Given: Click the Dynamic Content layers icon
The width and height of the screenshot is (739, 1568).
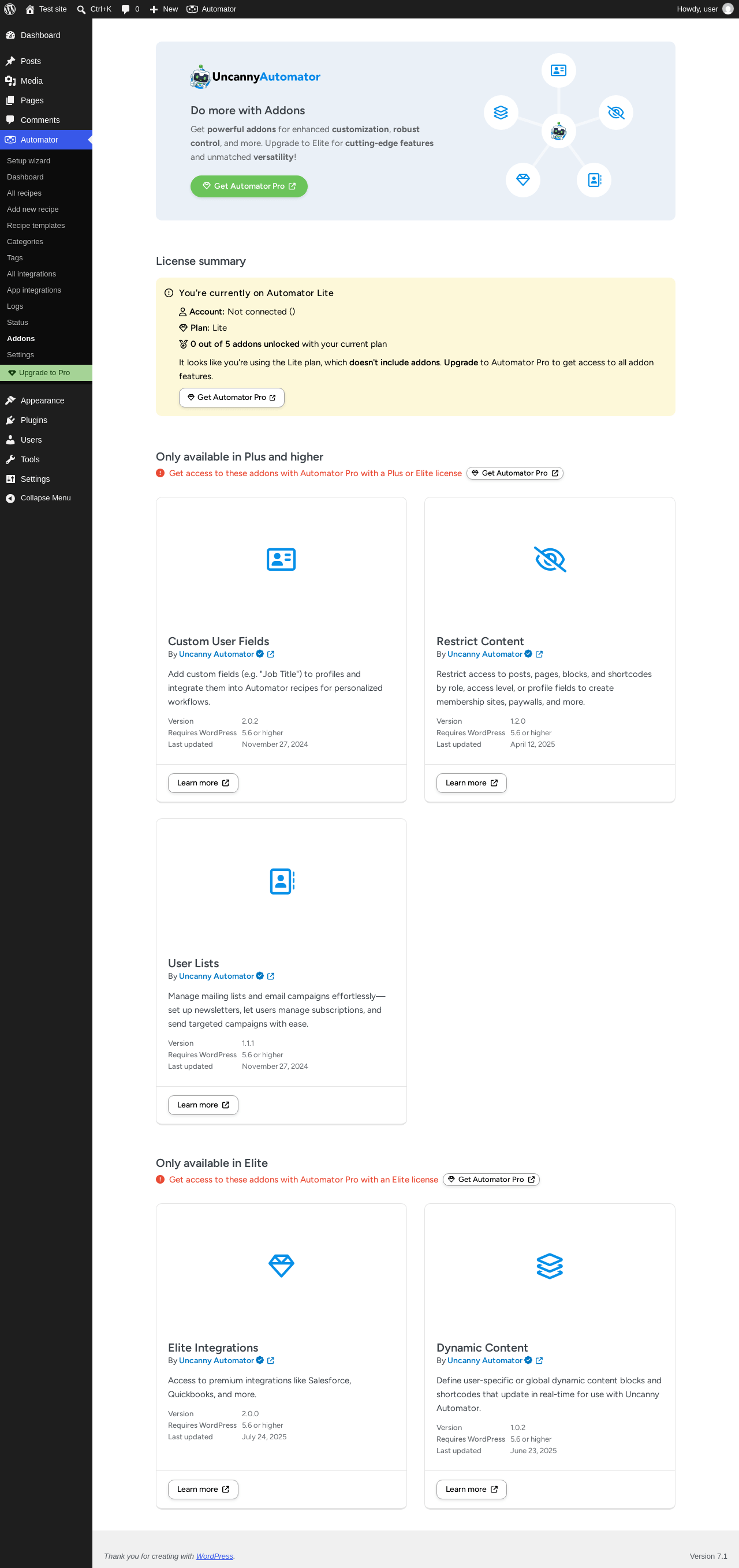Looking at the screenshot, I should coord(550,1266).
